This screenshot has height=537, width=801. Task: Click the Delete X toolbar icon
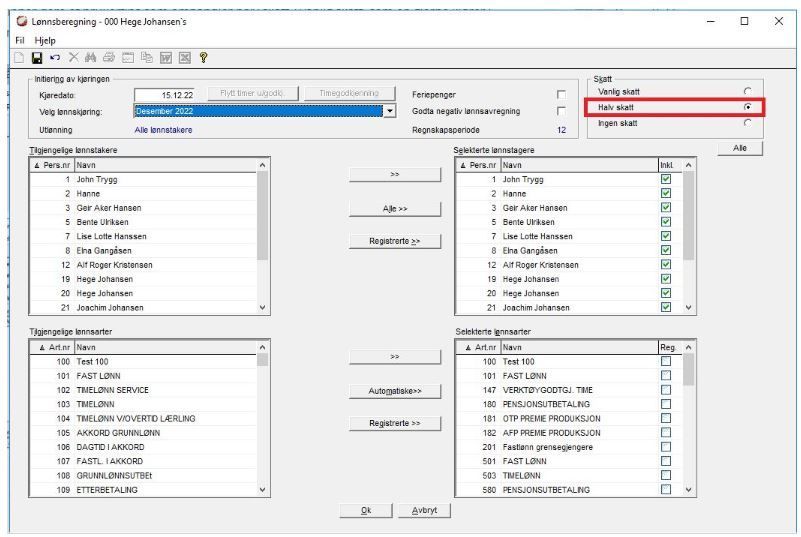click(x=74, y=57)
